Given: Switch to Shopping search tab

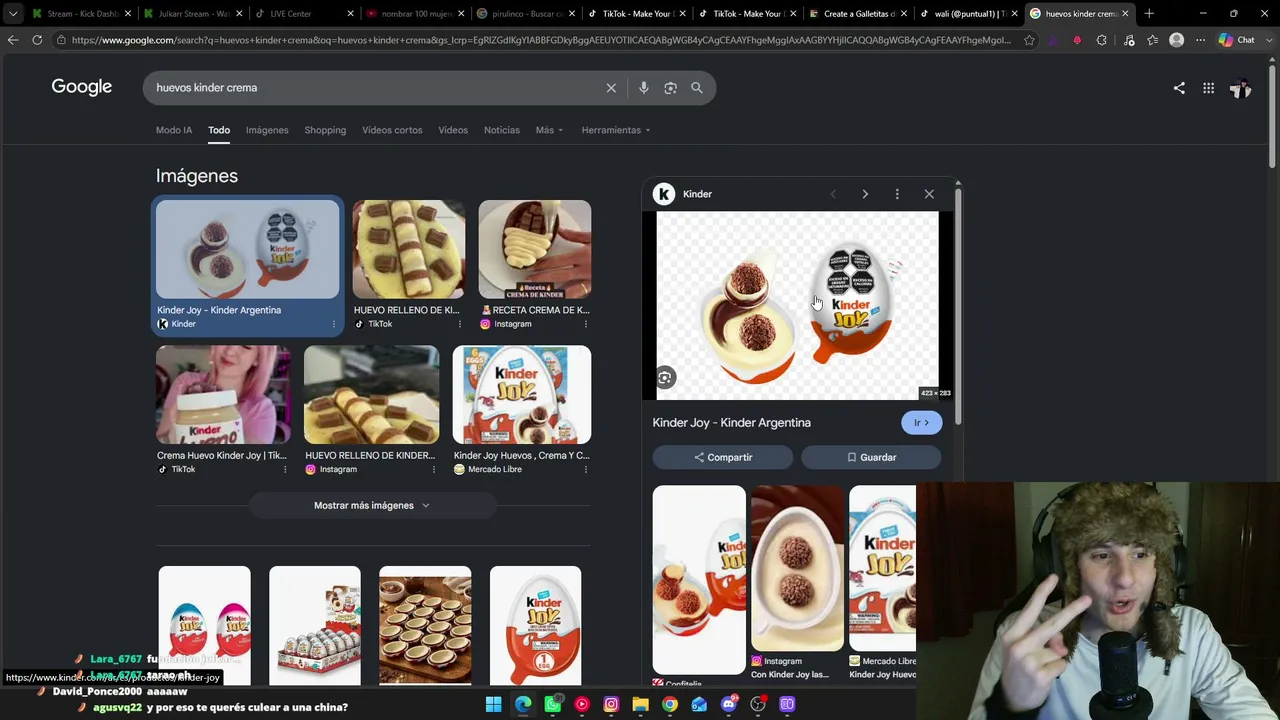Looking at the screenshot, I should tap(325, 130).
